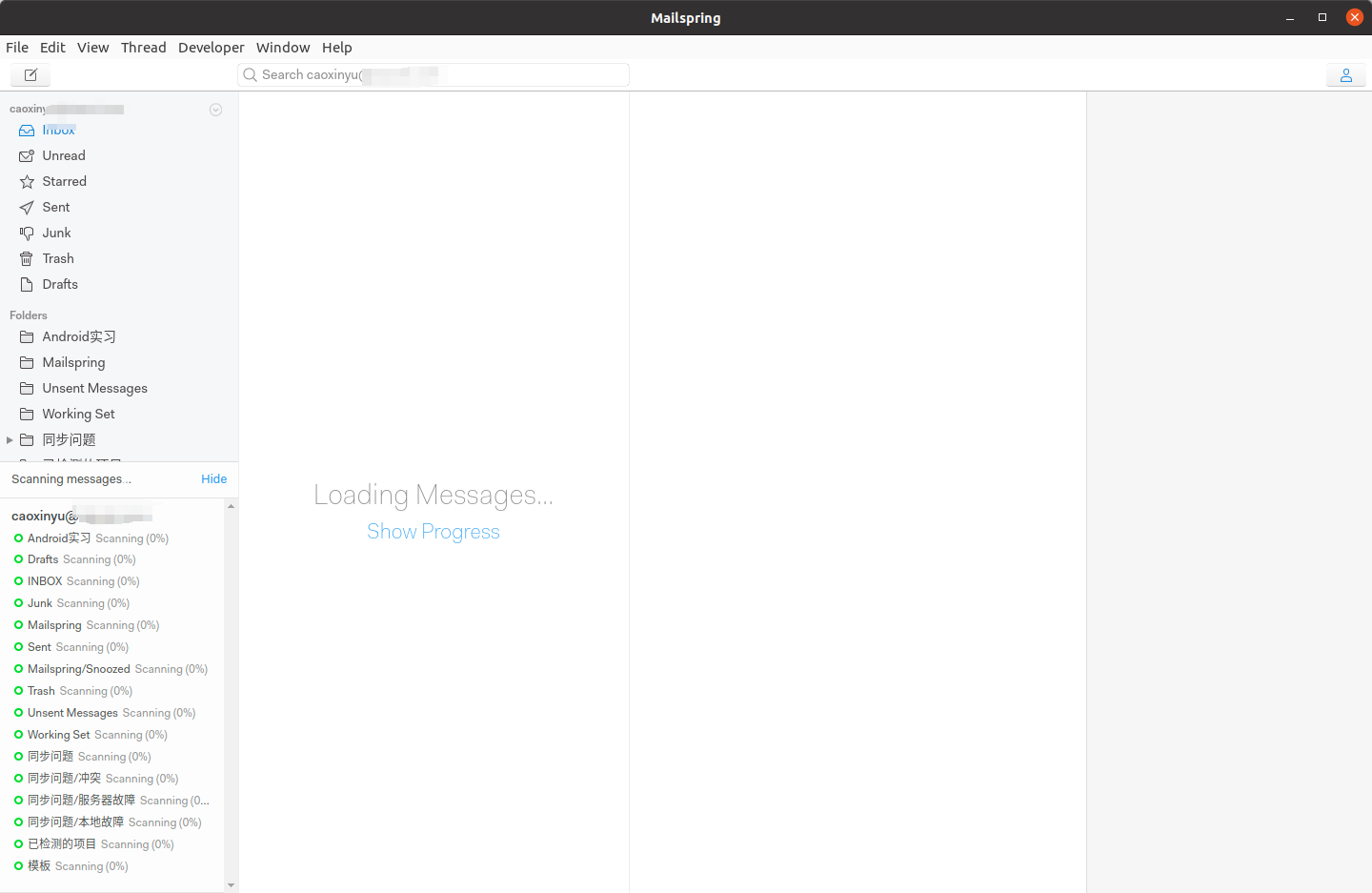The width and height of the screenshot is (1372, 893).
Task: Open the 同步问题 folder
Action: (x=70, y=439)
